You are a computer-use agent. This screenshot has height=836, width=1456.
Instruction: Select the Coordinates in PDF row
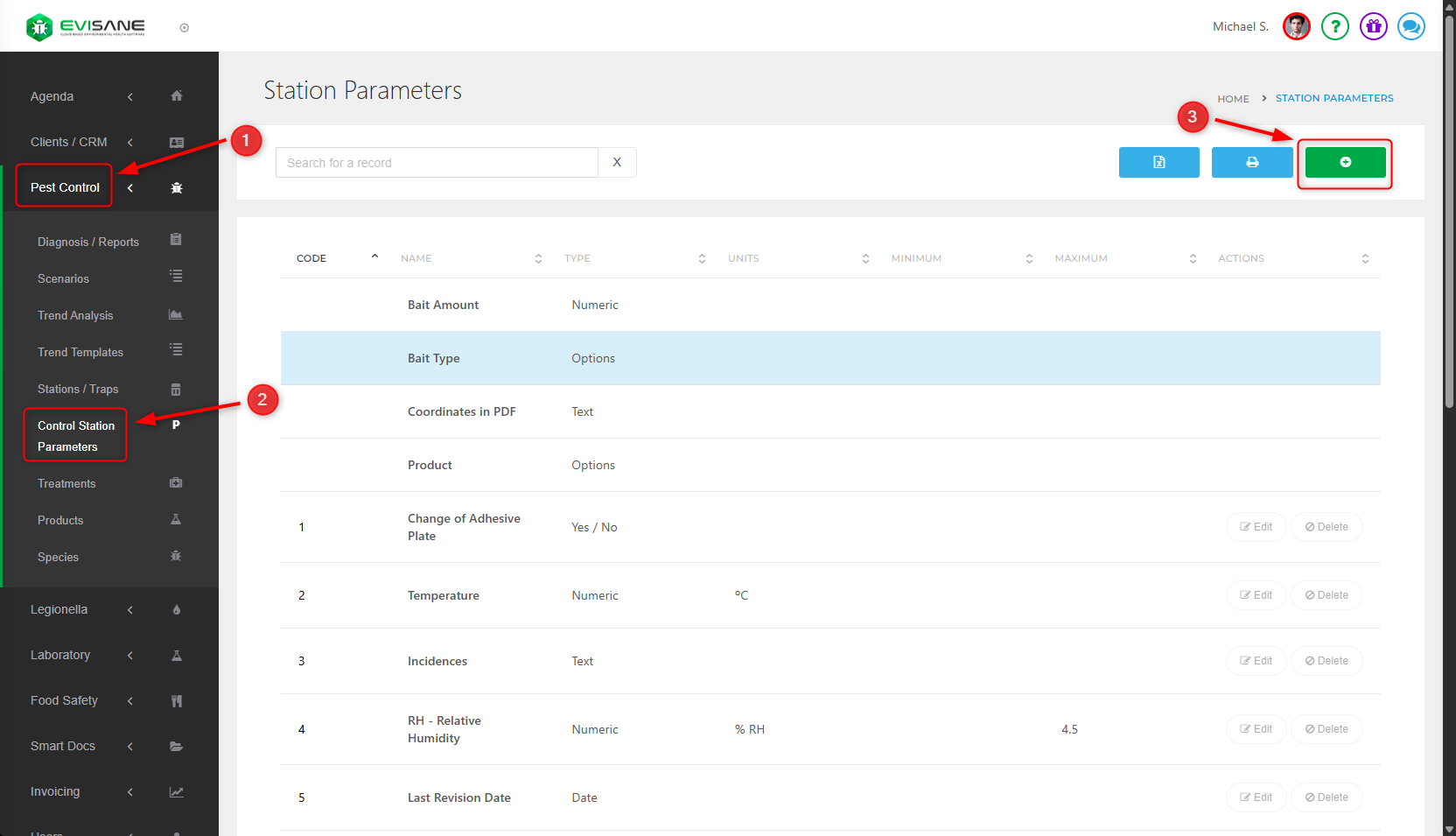coord(830,411)
